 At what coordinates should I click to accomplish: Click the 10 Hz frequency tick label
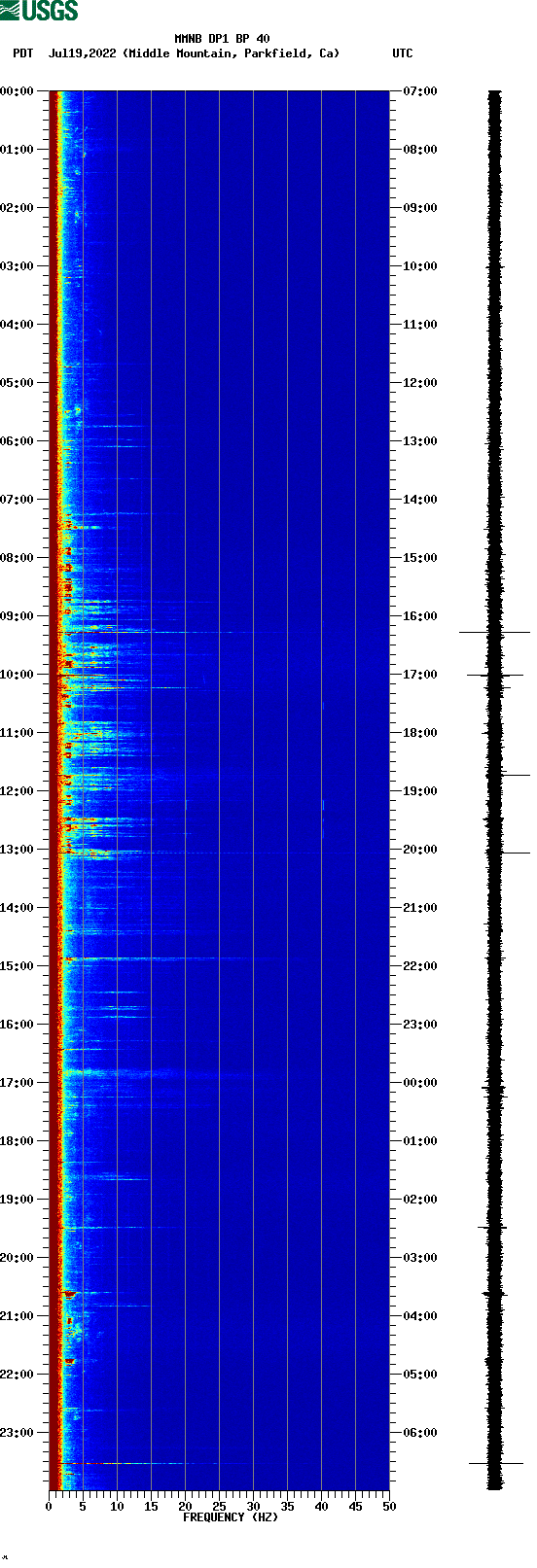click(117, 1507)
